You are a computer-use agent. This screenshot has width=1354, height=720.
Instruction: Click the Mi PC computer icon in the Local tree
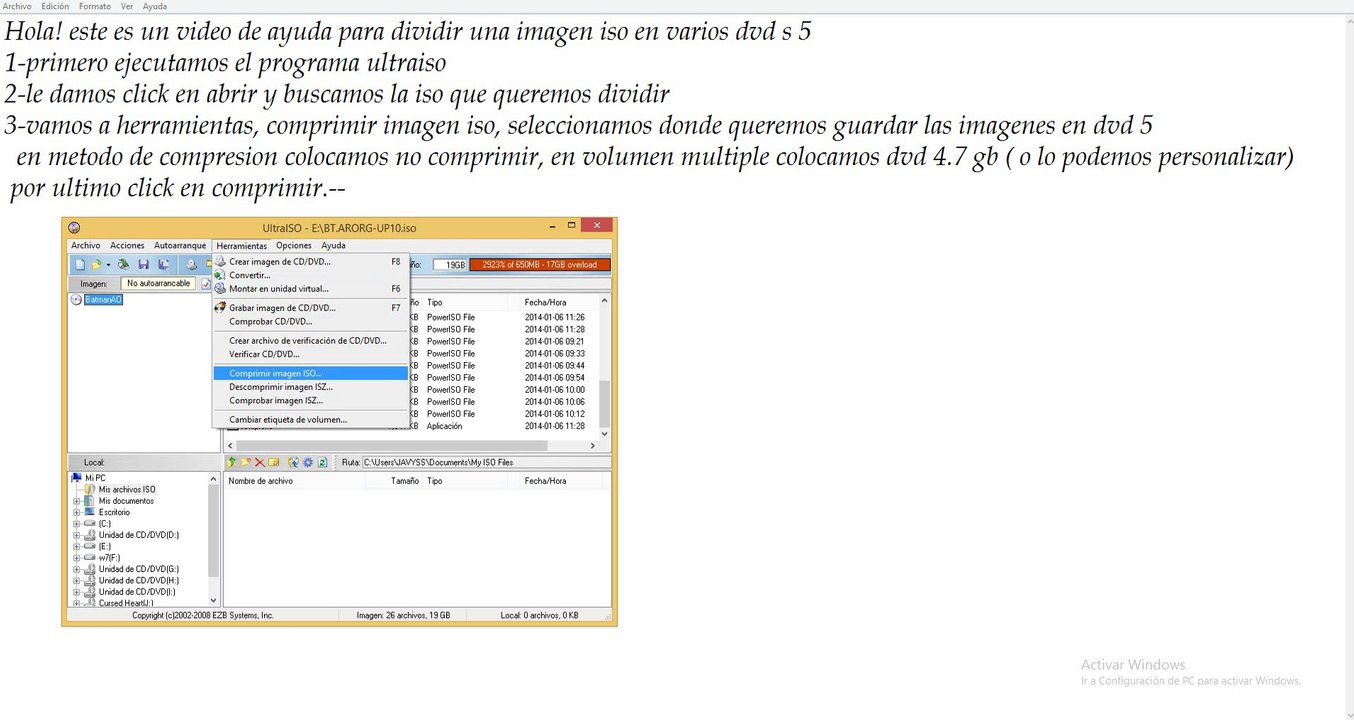(x=76, y=478)
